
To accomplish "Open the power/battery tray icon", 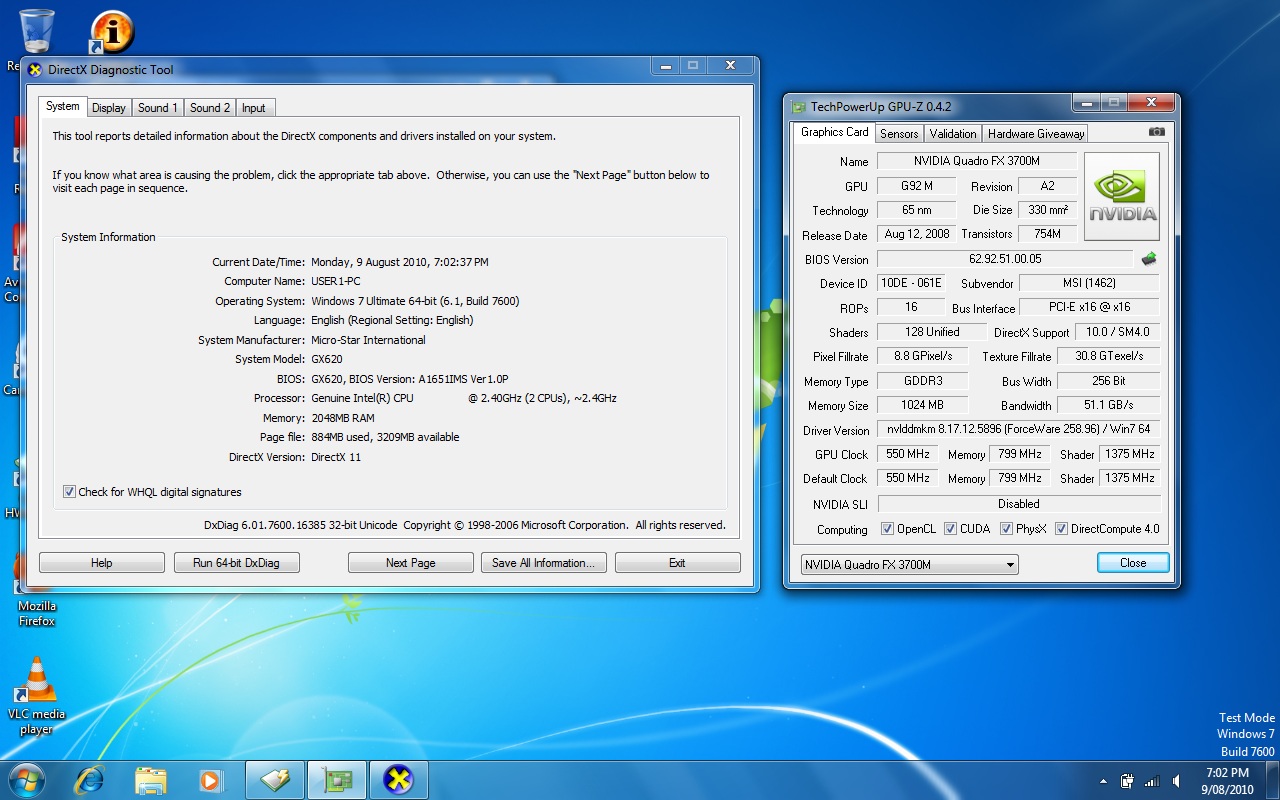I will pos(1127,781).
